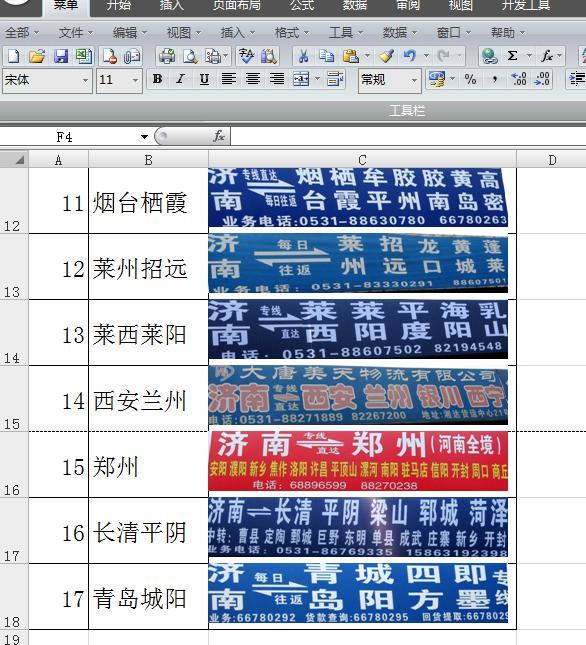Apply Percent Style format
Screen dimensions: 586x645
pos(470,79)
